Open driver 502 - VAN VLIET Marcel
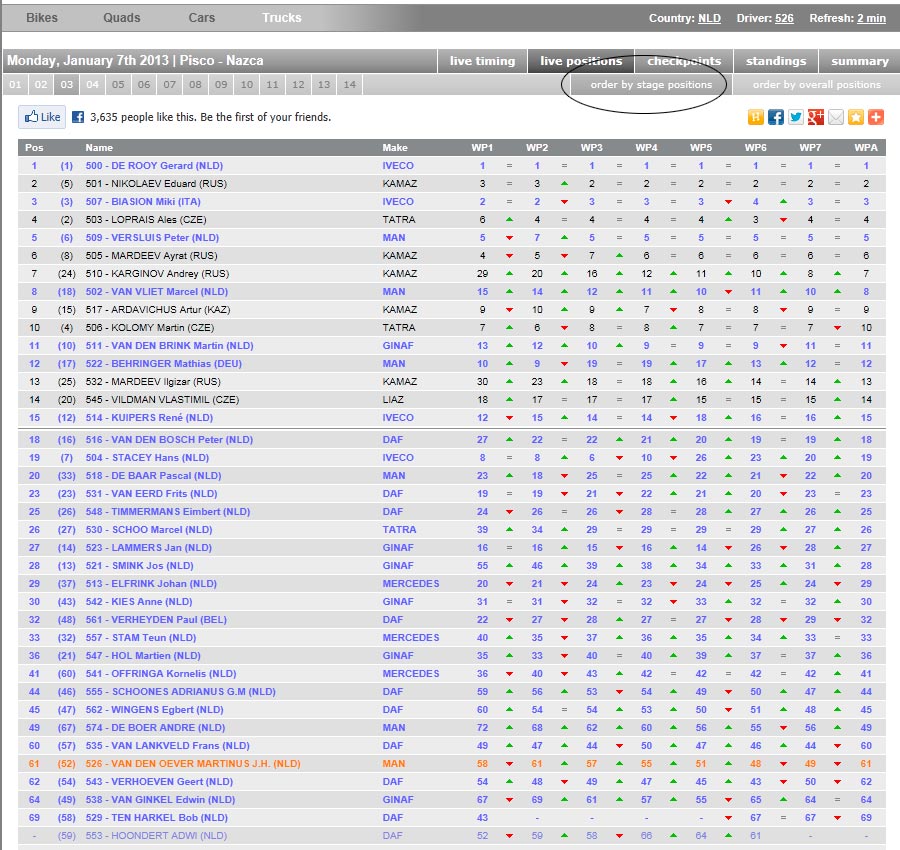 coord(157,292)
